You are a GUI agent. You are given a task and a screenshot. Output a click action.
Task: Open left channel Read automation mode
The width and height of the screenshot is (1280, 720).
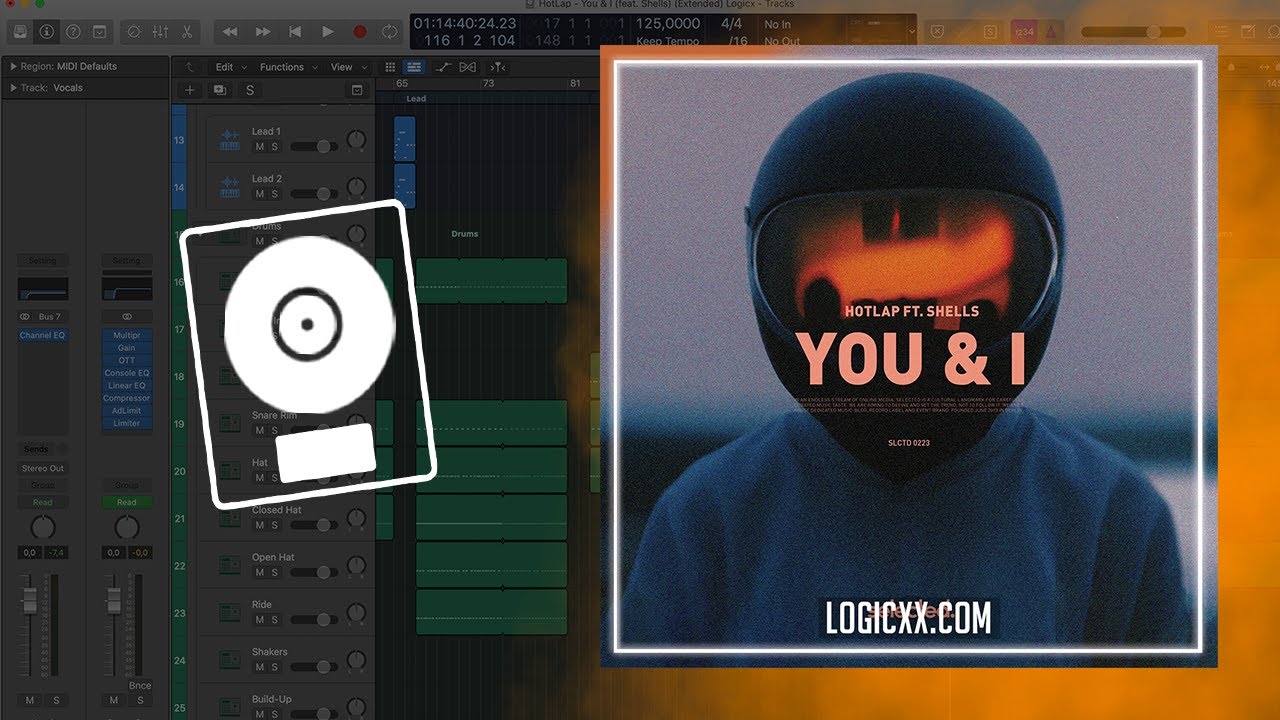click(x=42, y=502)
